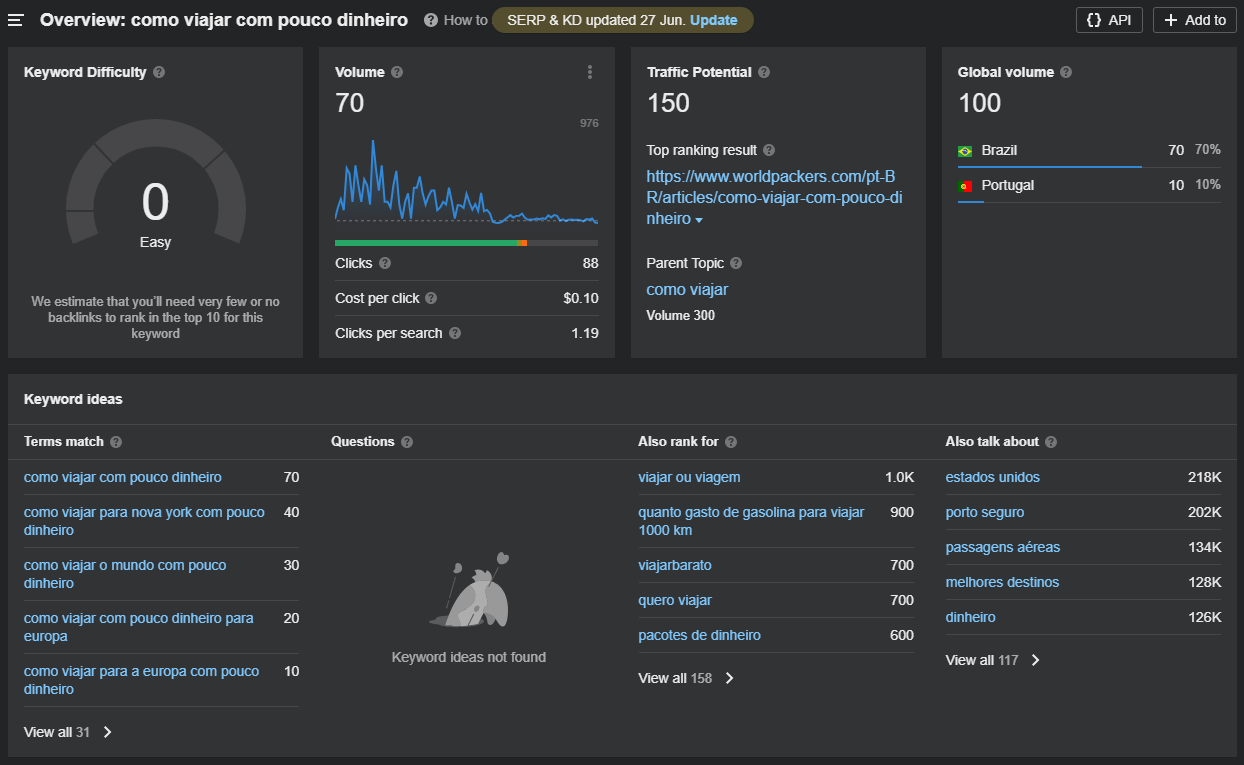
Task: Open the API button
Action: coord(1109,20)
